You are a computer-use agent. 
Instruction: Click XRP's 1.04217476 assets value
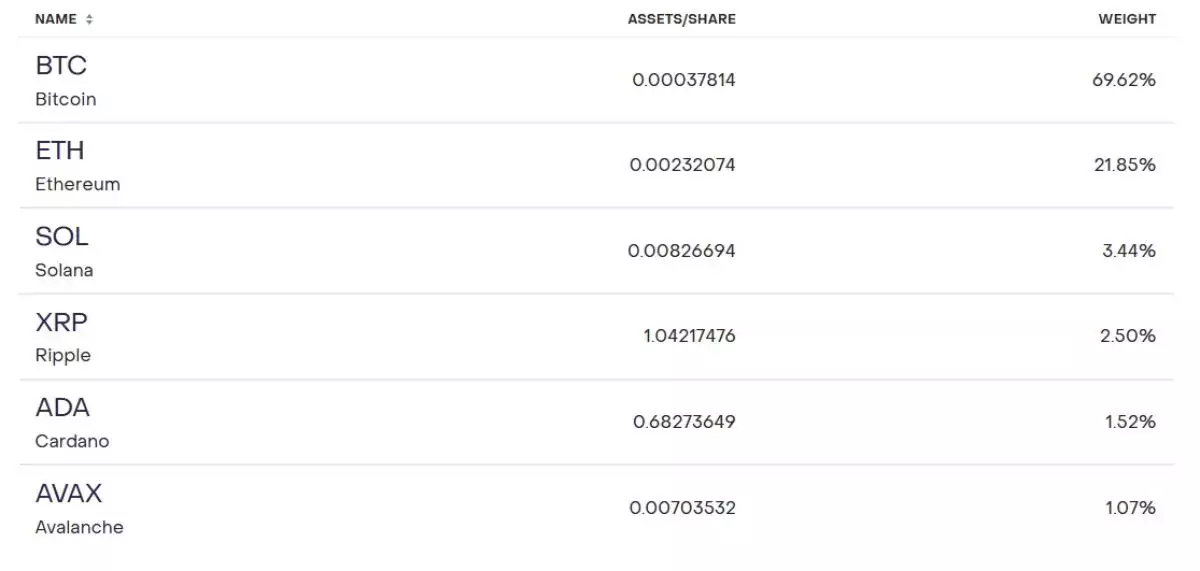pyautogui.click(x=689, y=336)
